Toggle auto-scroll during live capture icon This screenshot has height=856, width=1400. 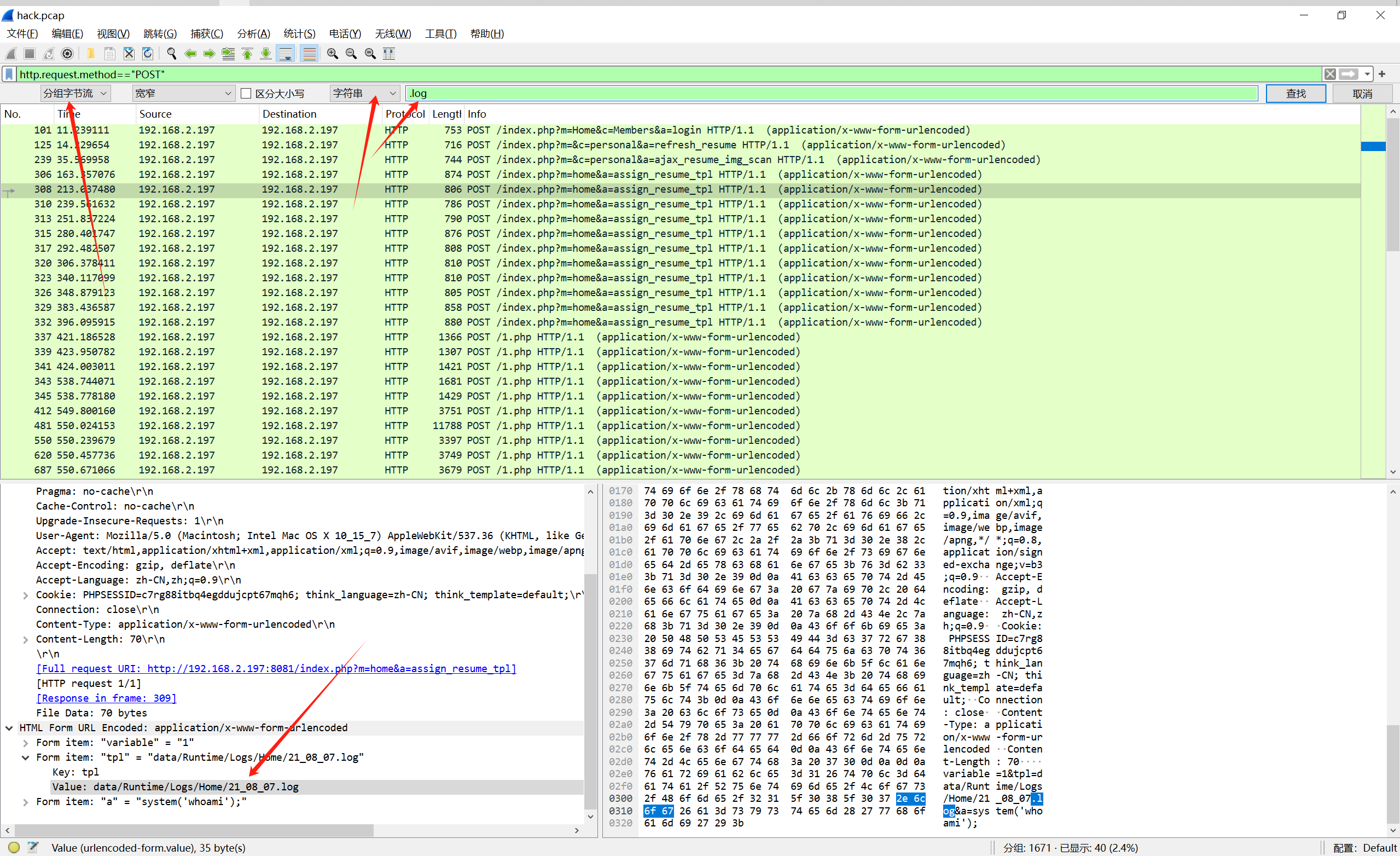point(285,54)
